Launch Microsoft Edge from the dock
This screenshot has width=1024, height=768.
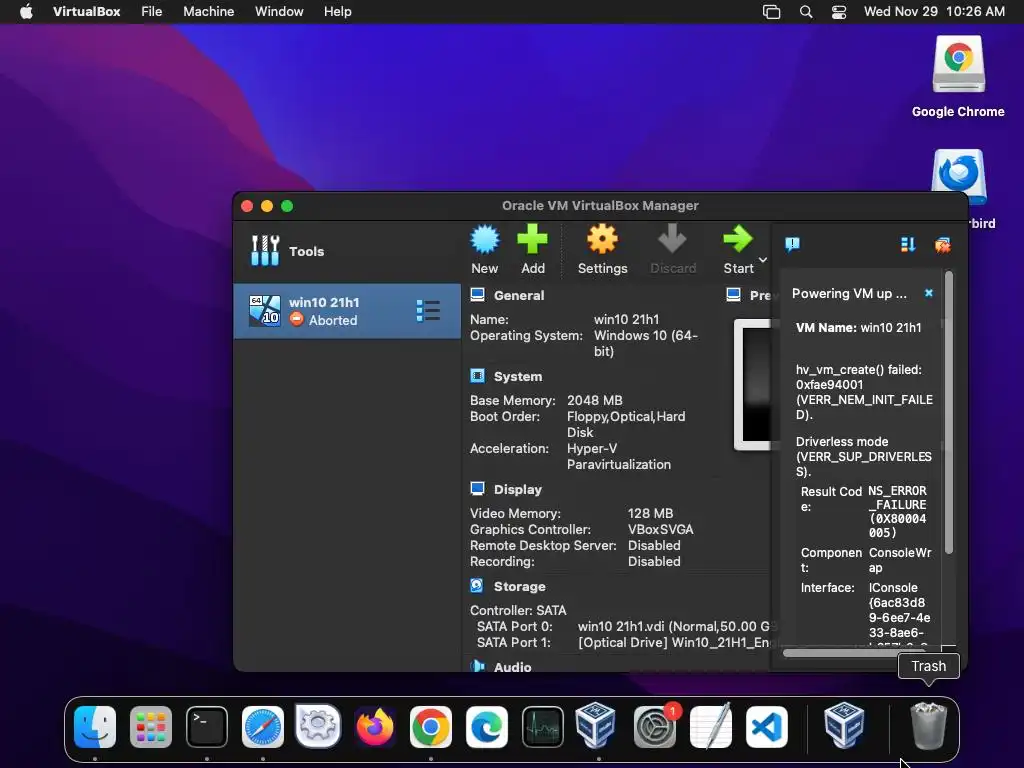(487, 726)
